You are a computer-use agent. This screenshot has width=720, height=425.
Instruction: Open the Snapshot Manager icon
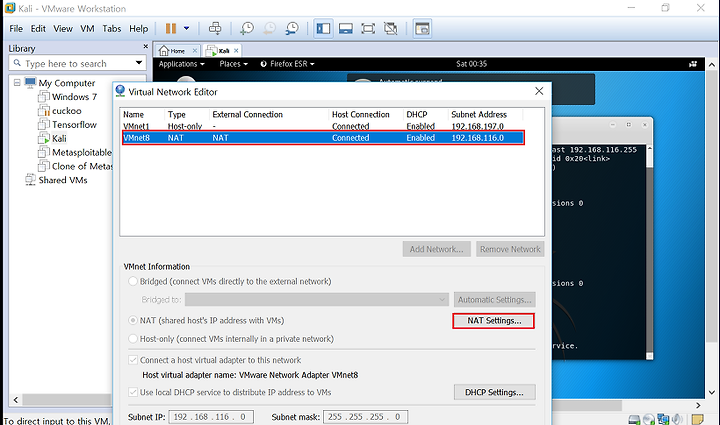pyautogui.click(x=292, y=28)
